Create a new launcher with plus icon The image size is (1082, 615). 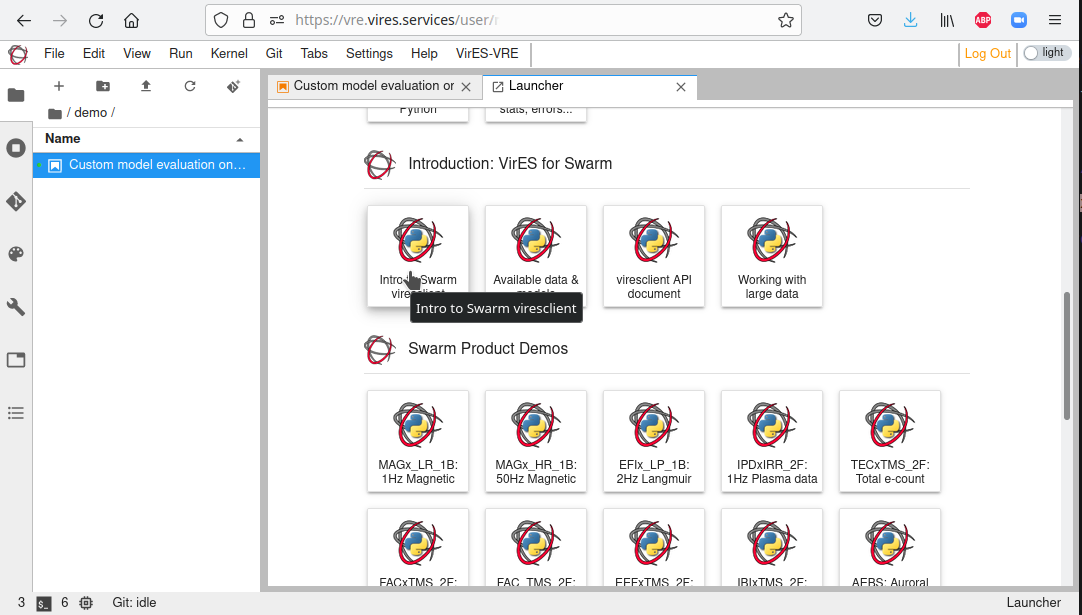[x=59, y=86]
